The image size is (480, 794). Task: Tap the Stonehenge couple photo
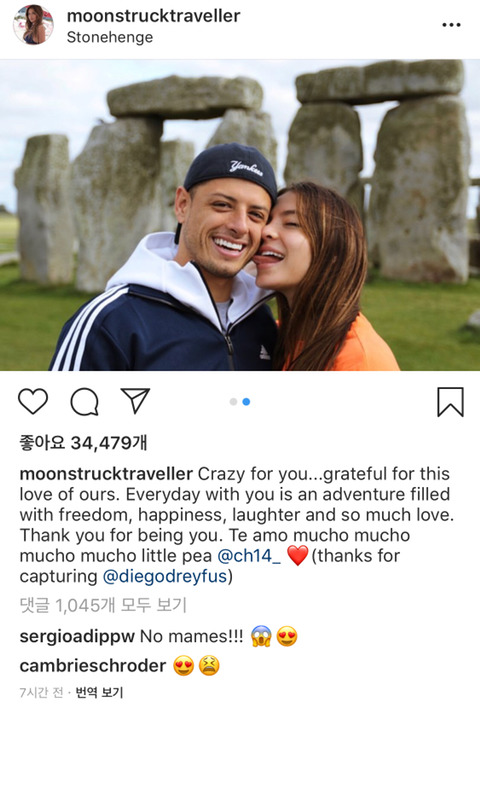coord(240,215)
